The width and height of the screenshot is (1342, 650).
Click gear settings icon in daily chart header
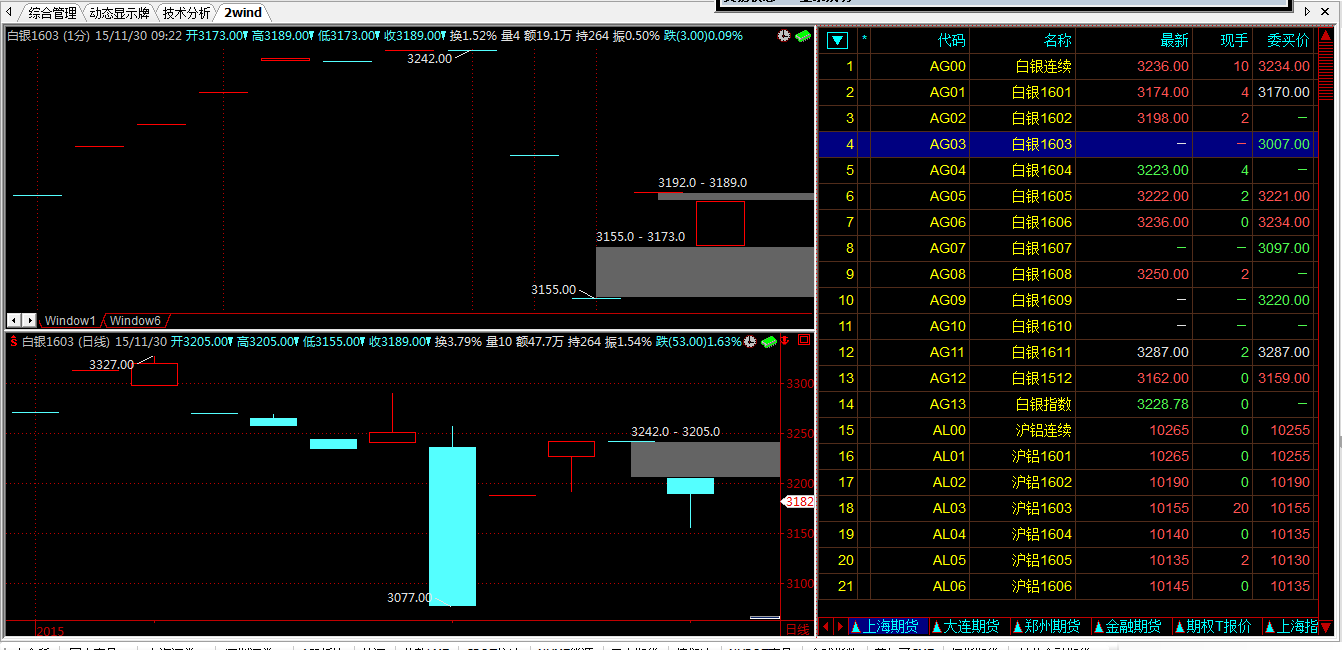750,342
